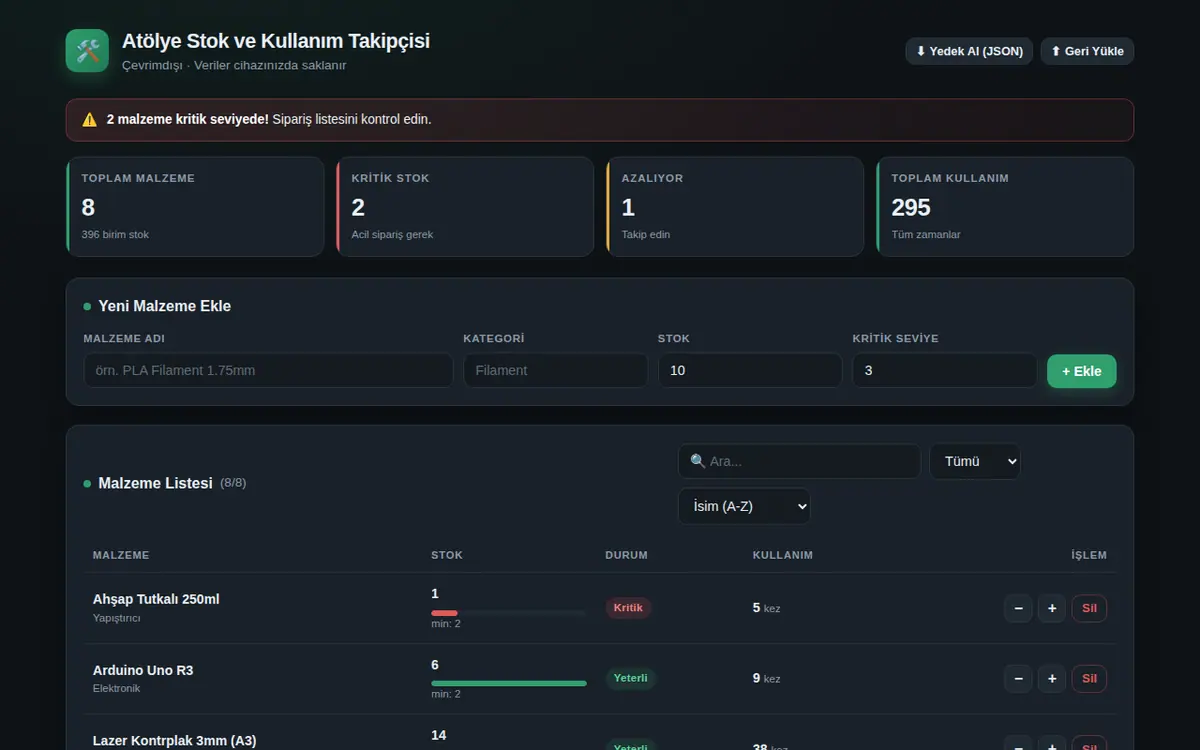Click the green stock bar for Arduino Uno R3
This screenshot has height=750, width=1200.
(509, 684)
